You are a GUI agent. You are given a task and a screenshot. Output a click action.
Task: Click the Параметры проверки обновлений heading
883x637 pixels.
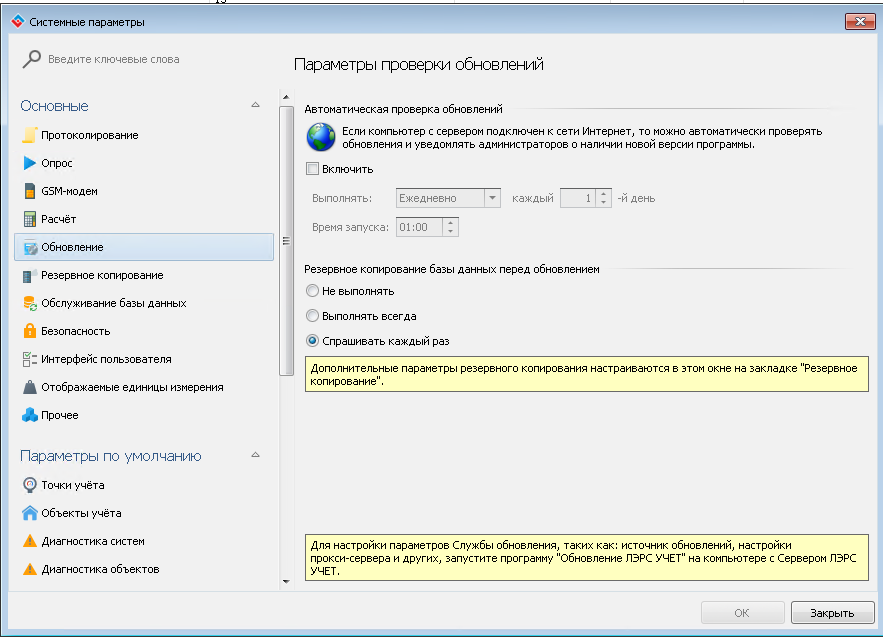click(x=419, y=64)
